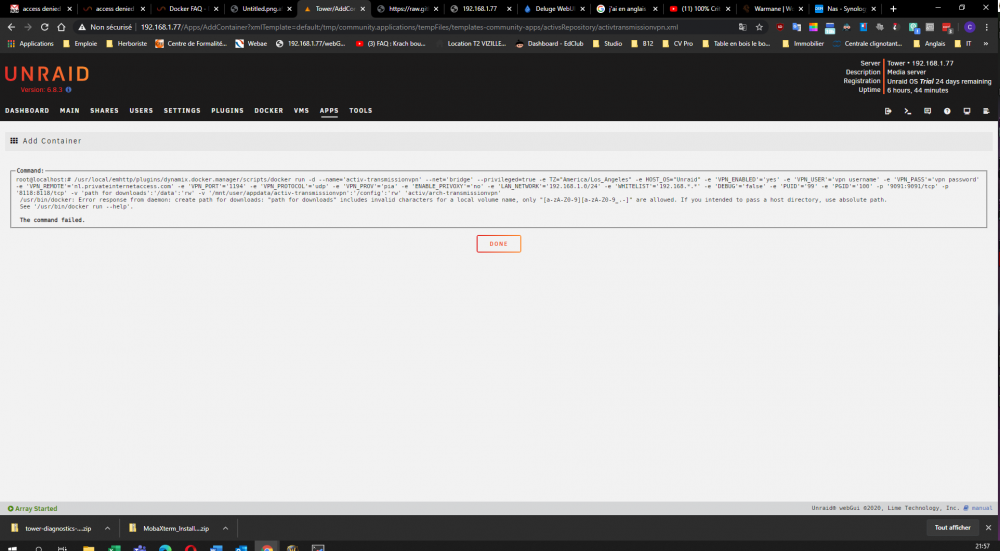1000x551 pixels.
Task: Switch to the 'Deluge WebUI' browser tab
Action: 552,9
